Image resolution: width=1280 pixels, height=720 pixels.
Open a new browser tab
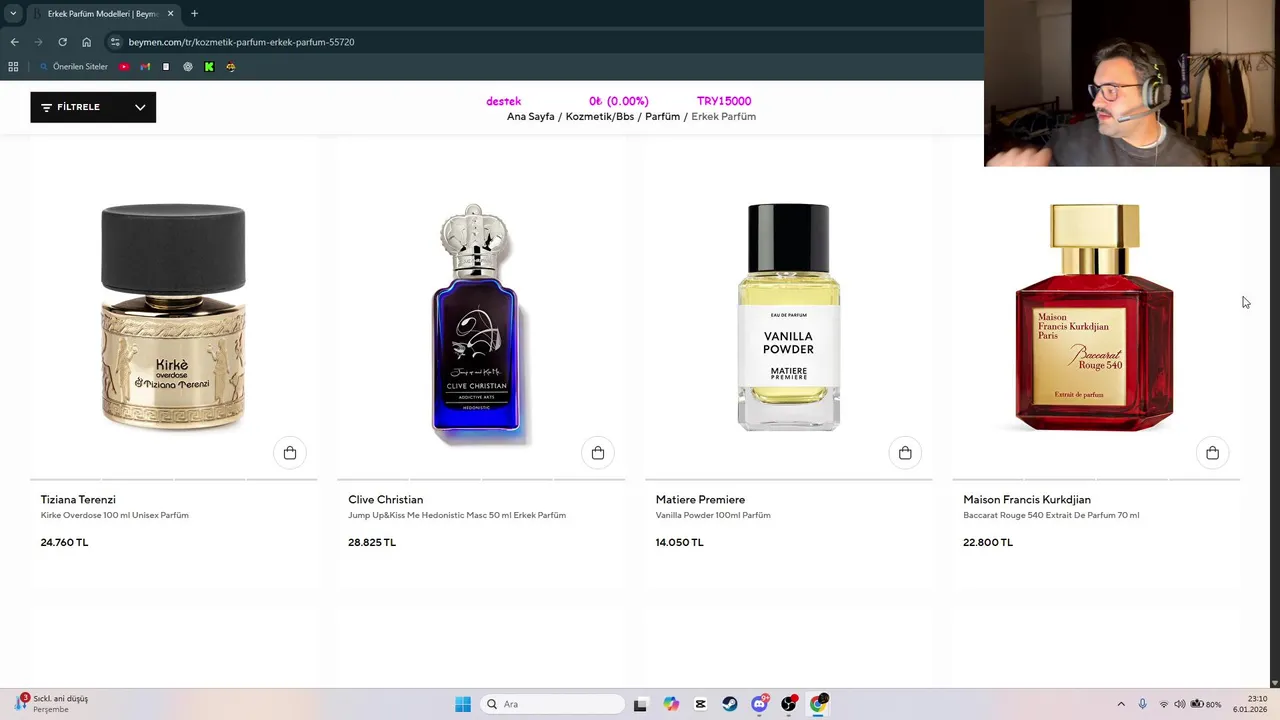(194, 14)
